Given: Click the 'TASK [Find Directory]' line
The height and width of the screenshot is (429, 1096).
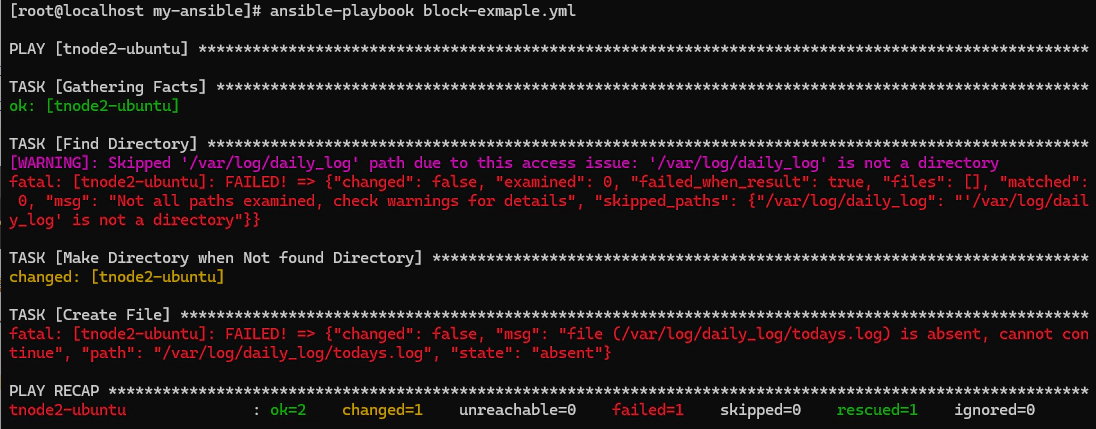Looking at the screenshot, I should click(548, 145).
